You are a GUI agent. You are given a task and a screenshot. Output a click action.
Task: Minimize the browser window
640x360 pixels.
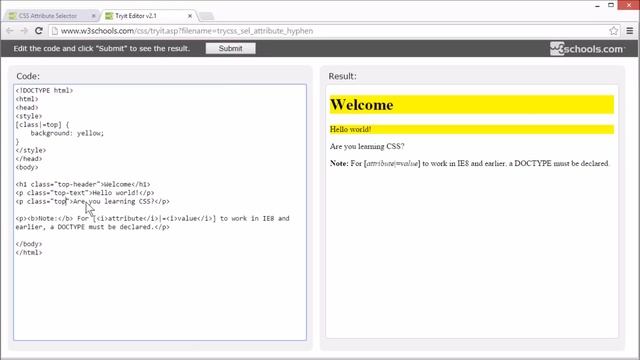pos(597,5)
